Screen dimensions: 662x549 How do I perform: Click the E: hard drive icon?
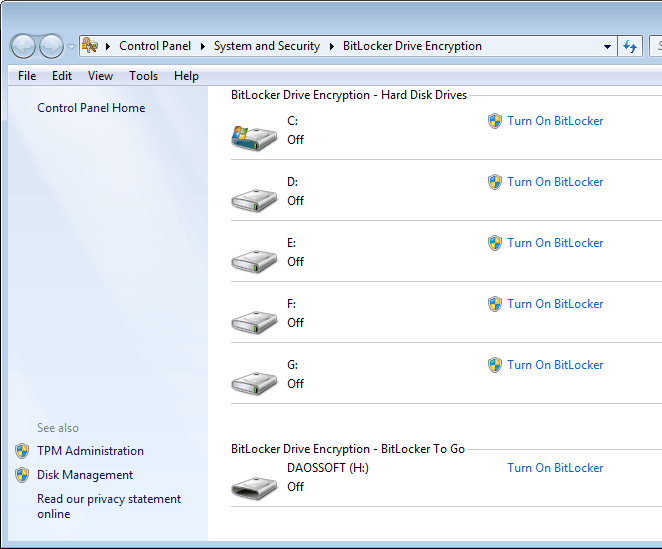coord(254,261)
